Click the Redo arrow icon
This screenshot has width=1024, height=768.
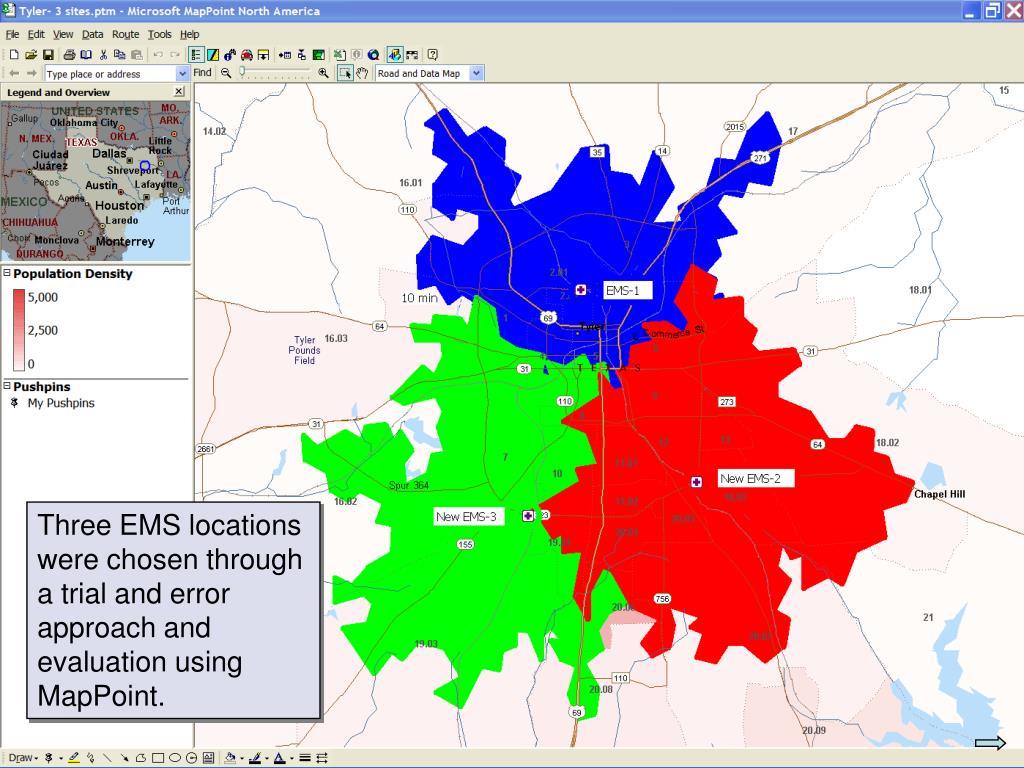point(175,55)
